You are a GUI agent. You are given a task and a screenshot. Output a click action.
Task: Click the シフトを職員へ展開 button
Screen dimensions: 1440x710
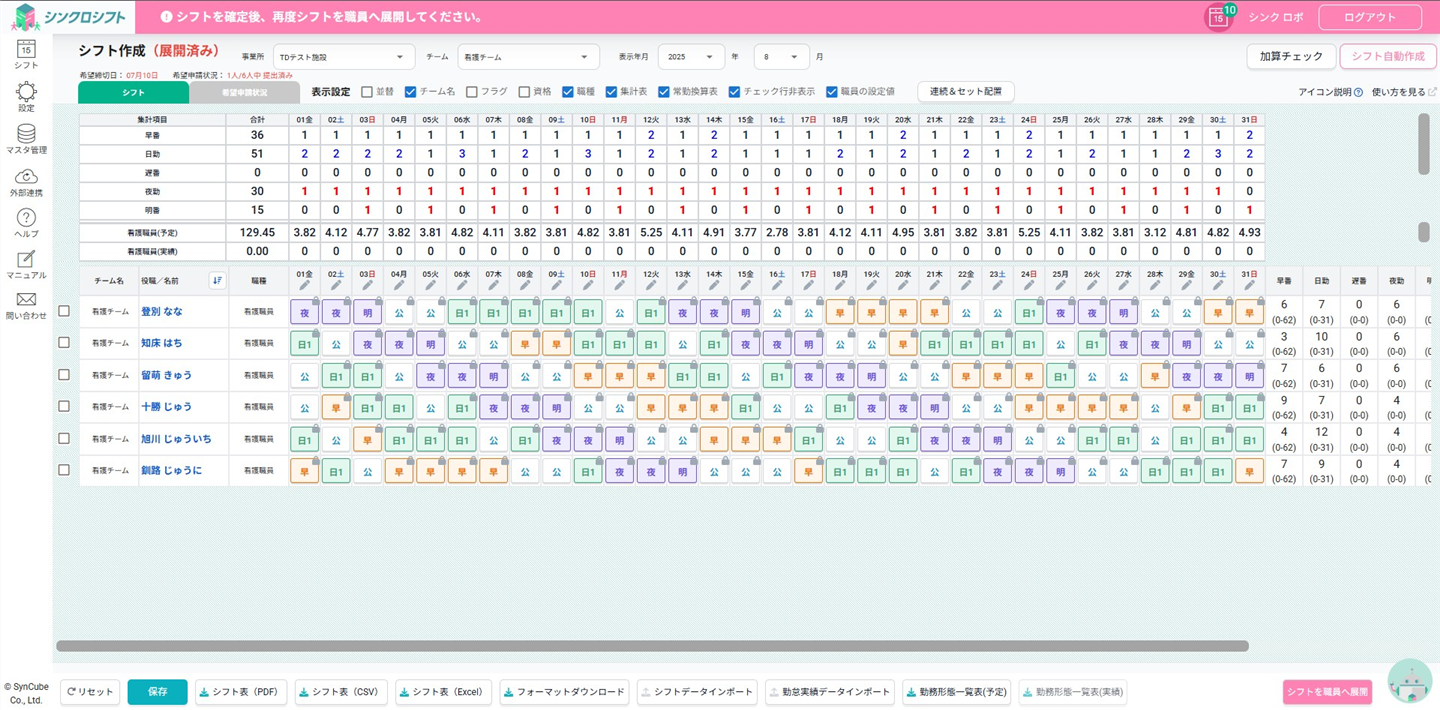click(1327, 692)
